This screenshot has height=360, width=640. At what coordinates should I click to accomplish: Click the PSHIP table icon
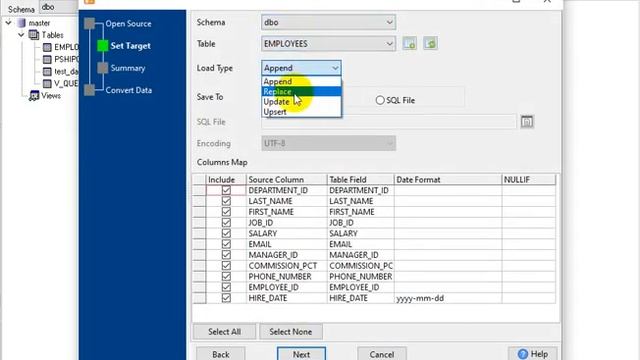pyautogui.click(x=47, y=60)
